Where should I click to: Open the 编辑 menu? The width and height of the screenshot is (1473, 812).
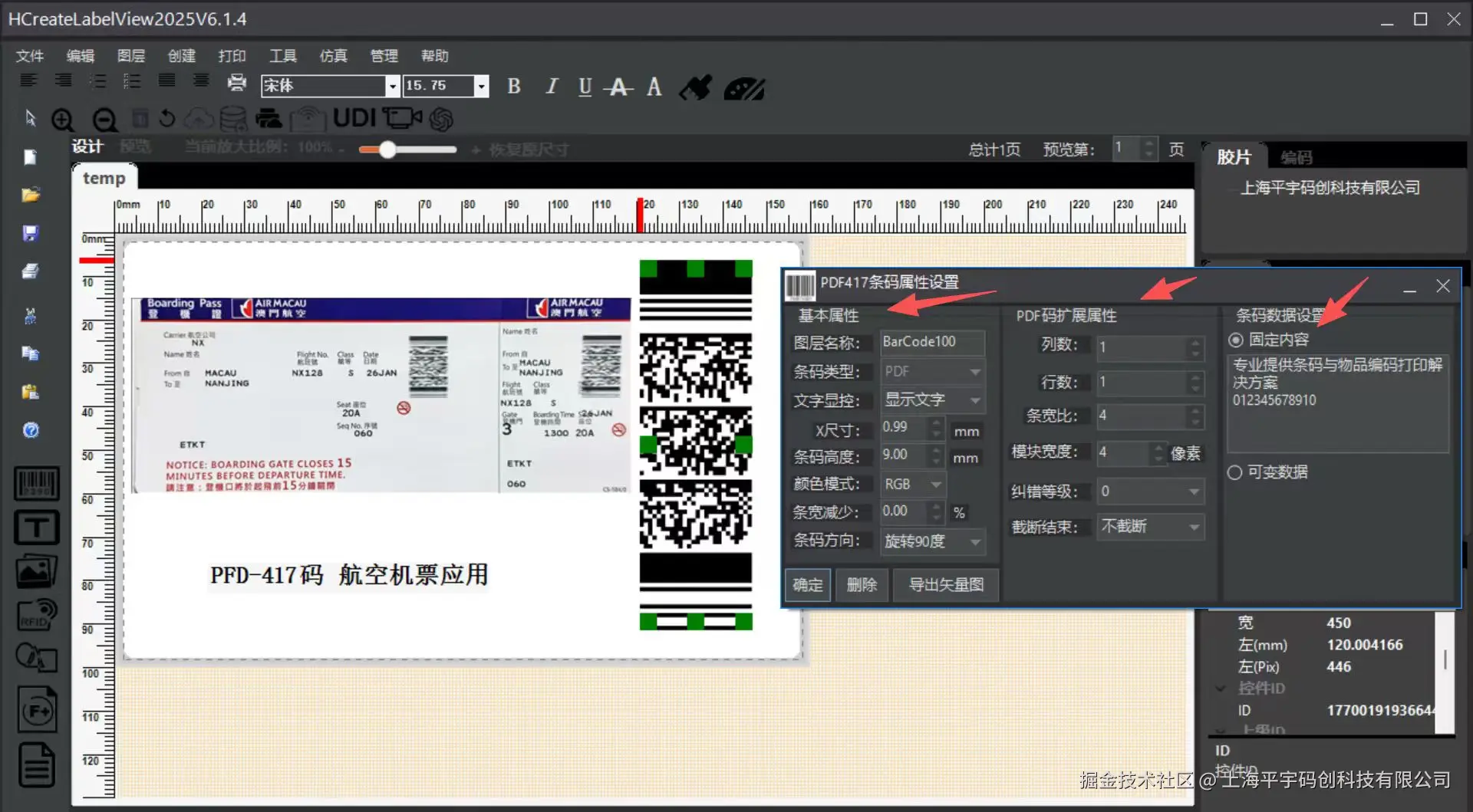81,56
